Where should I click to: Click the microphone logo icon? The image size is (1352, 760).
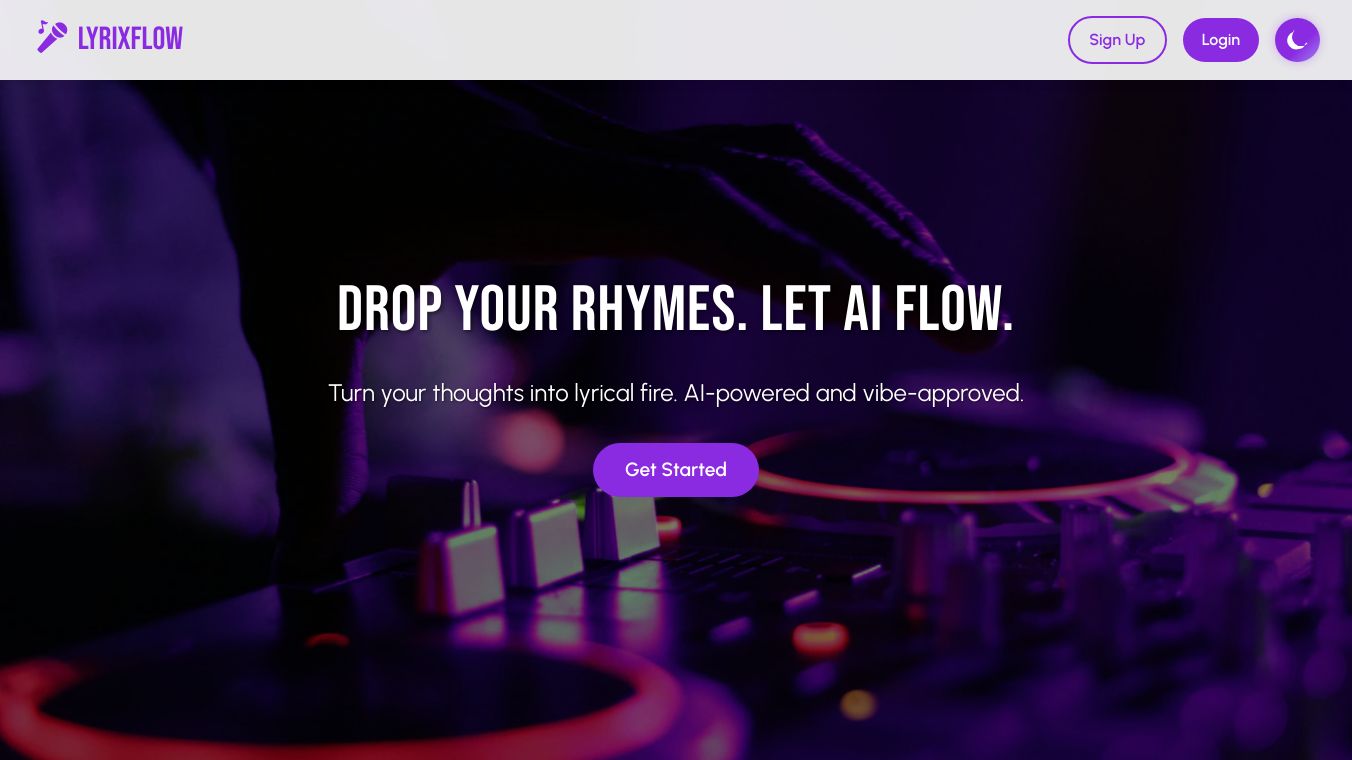[x=52, y=37]
